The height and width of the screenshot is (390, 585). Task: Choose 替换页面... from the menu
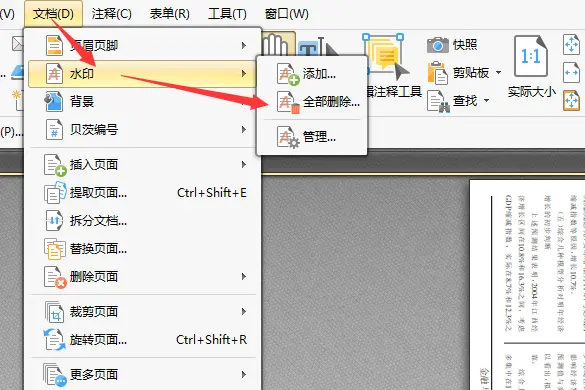tap(142, 249)
